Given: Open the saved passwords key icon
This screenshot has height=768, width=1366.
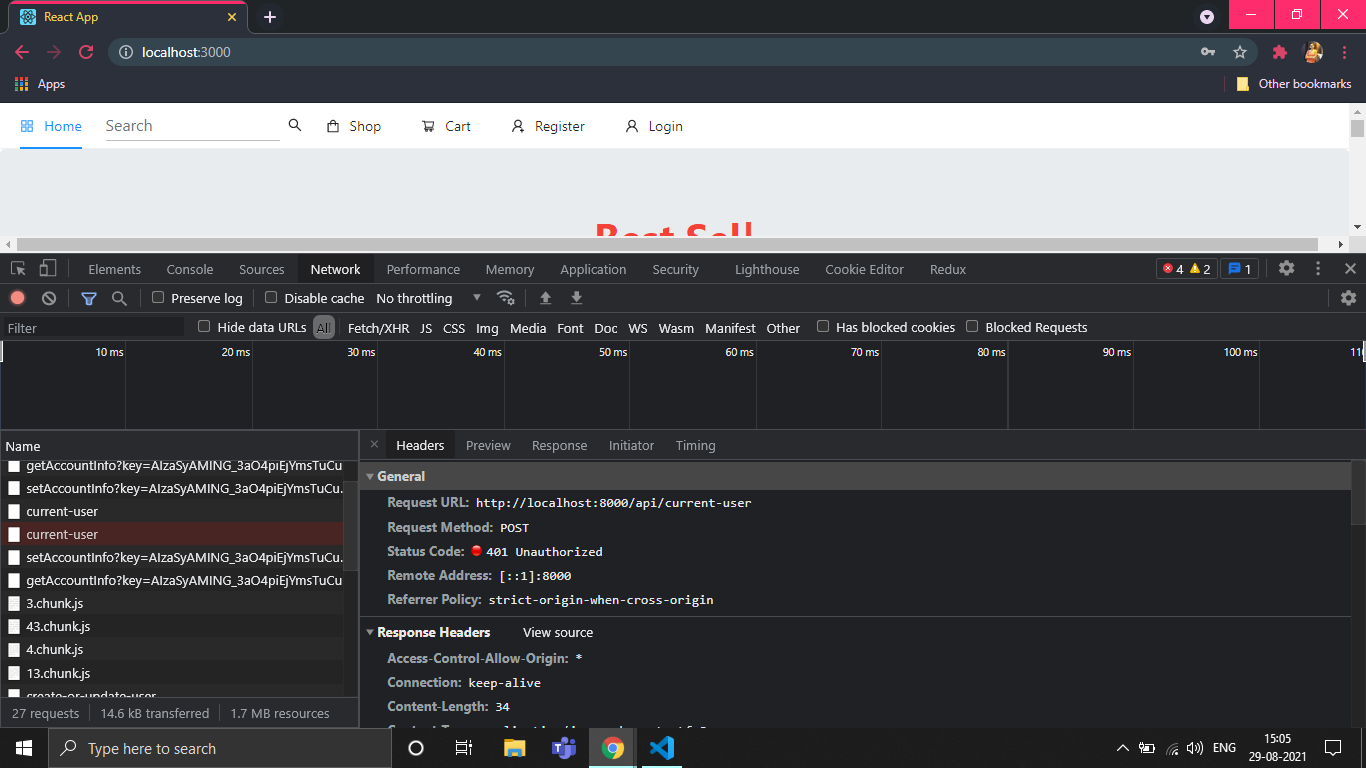Looking at the screenshot, I should coord(1208,52).
